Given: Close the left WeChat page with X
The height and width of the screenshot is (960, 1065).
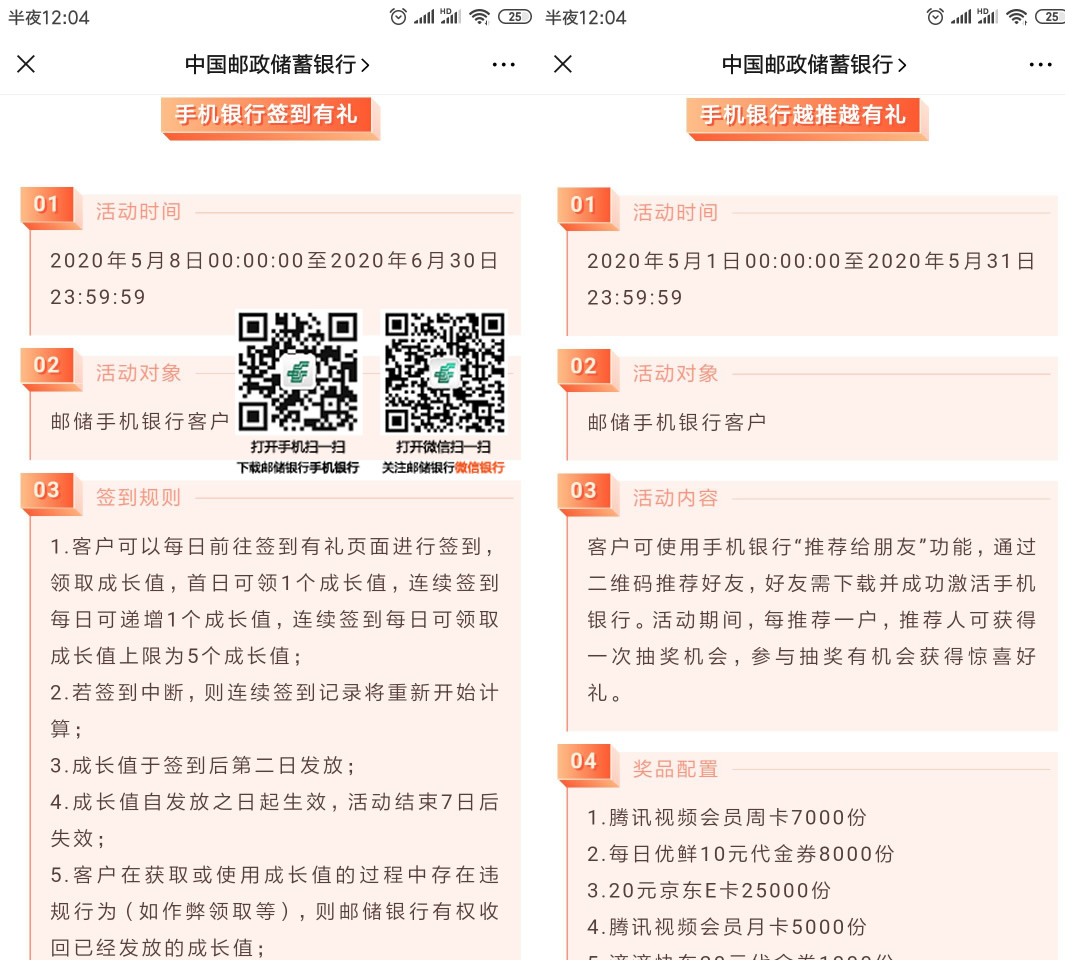Looking at the screenshot, I should point(26,65).
